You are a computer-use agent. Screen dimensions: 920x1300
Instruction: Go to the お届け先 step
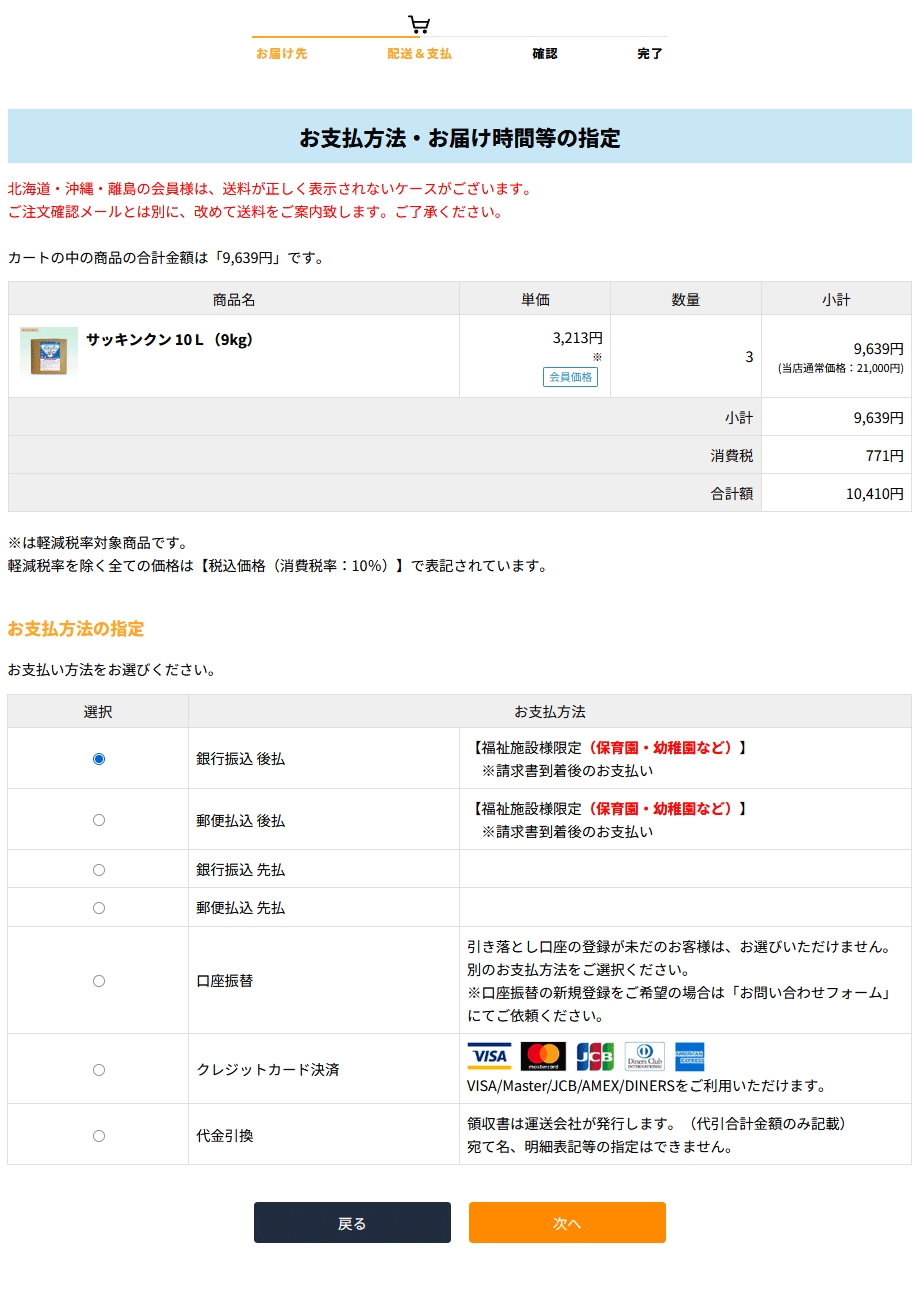coord(282,53)
